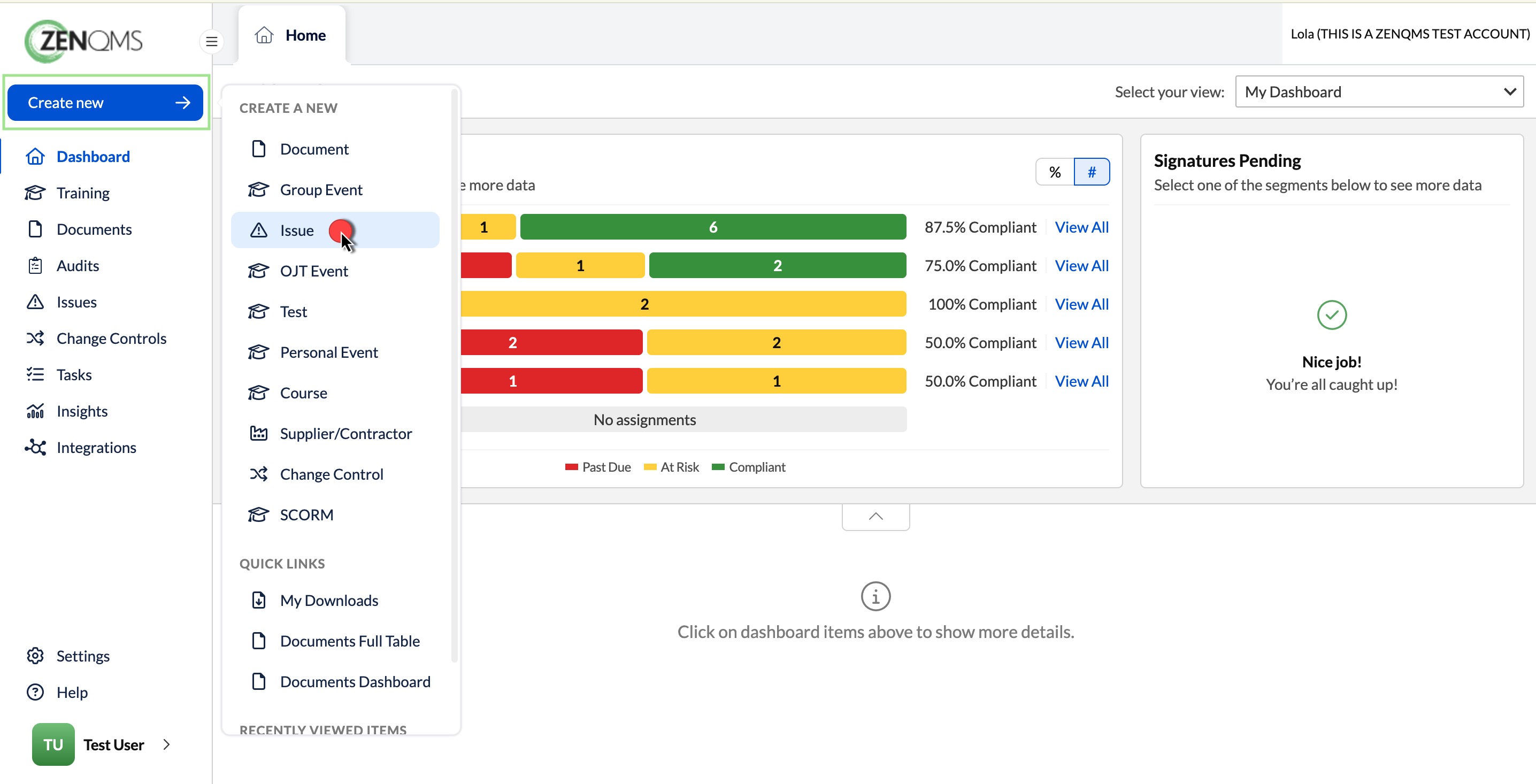The image size is (1536, 784).
Task: Select the green compliant bar showing 6
Action: [x=713, y=227]
